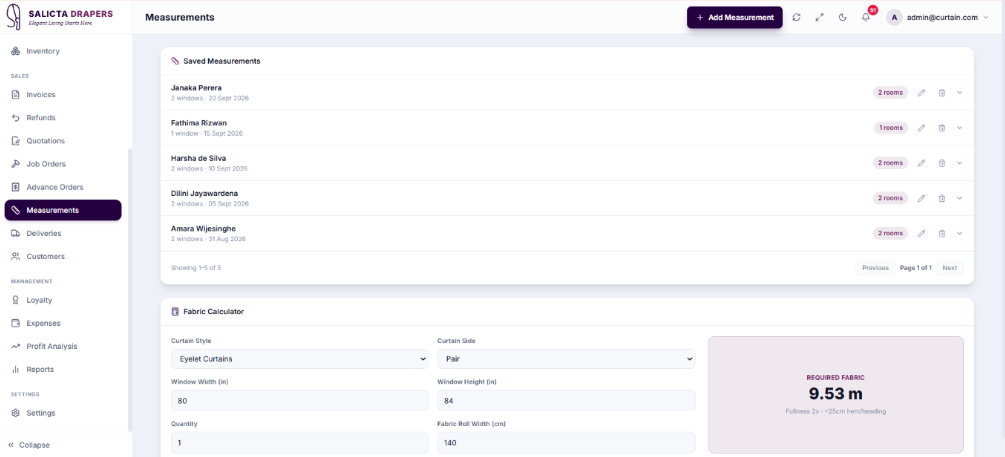Click the Add Measurement button
The image size is (1005, 457).
coord(735,17)
